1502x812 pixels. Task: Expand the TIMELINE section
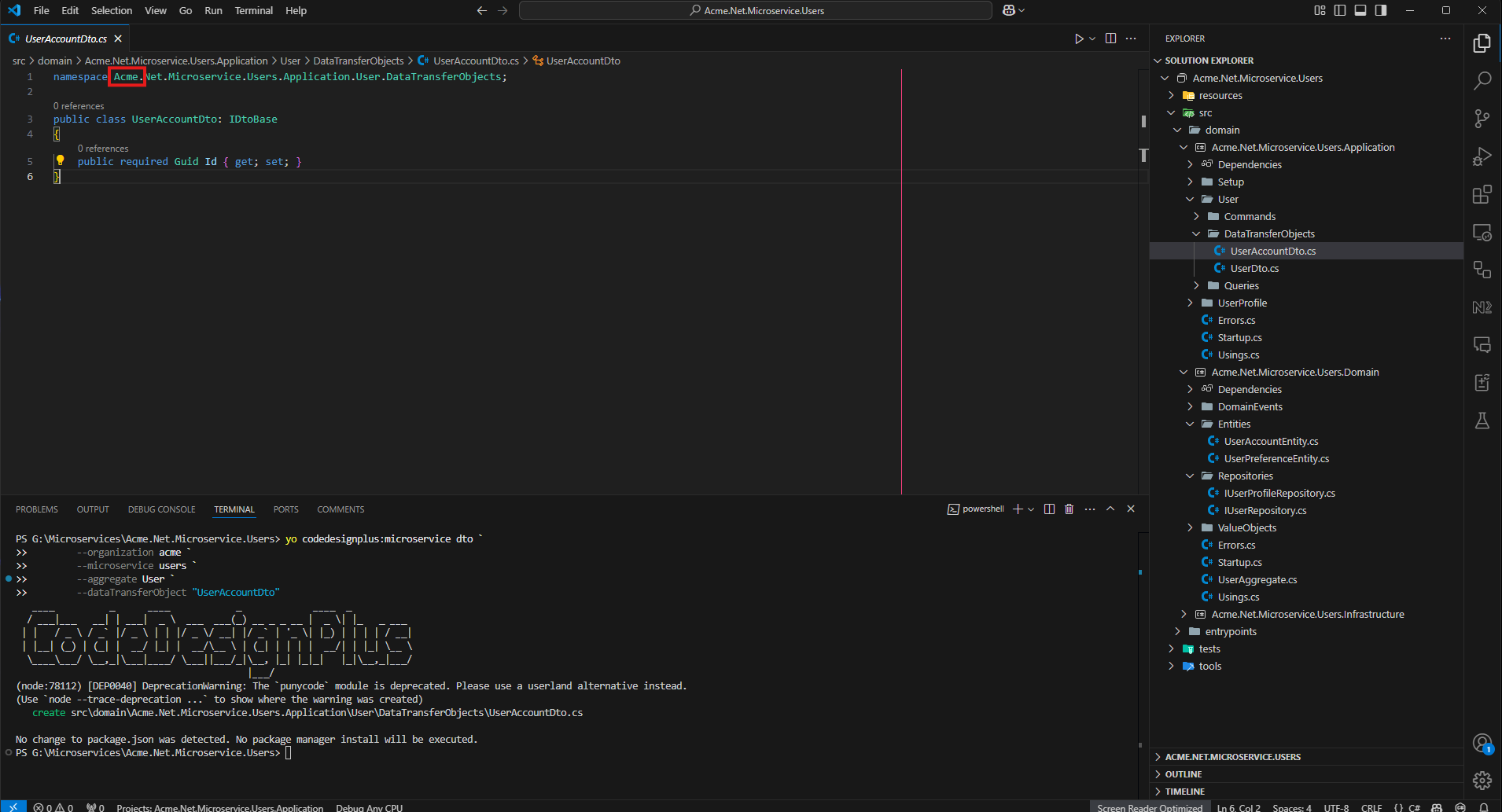(1306, 792)
